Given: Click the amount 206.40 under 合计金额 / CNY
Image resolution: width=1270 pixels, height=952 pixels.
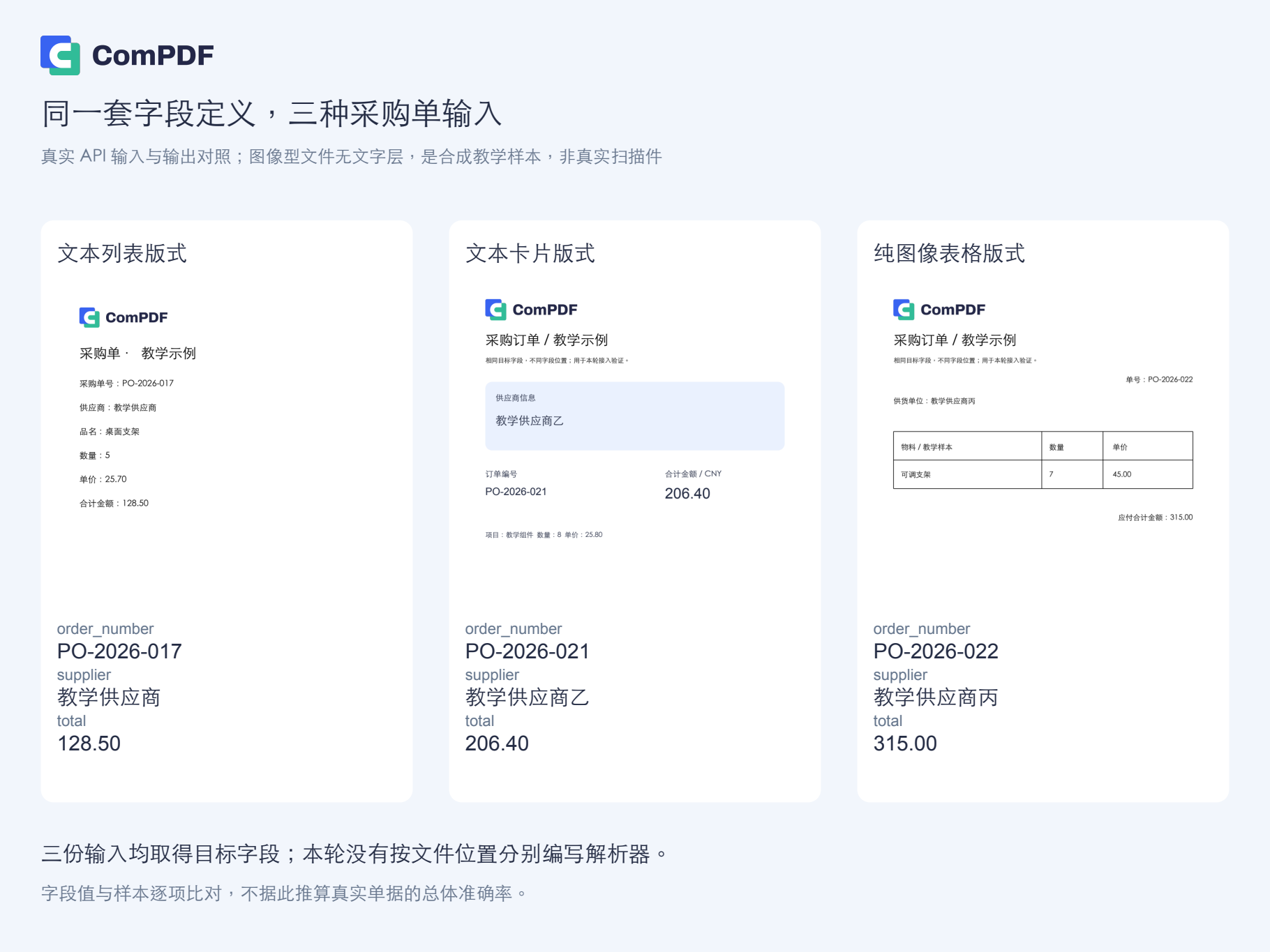Looking at the screenshot, I should pyautogui.click(x=687, y=493).
